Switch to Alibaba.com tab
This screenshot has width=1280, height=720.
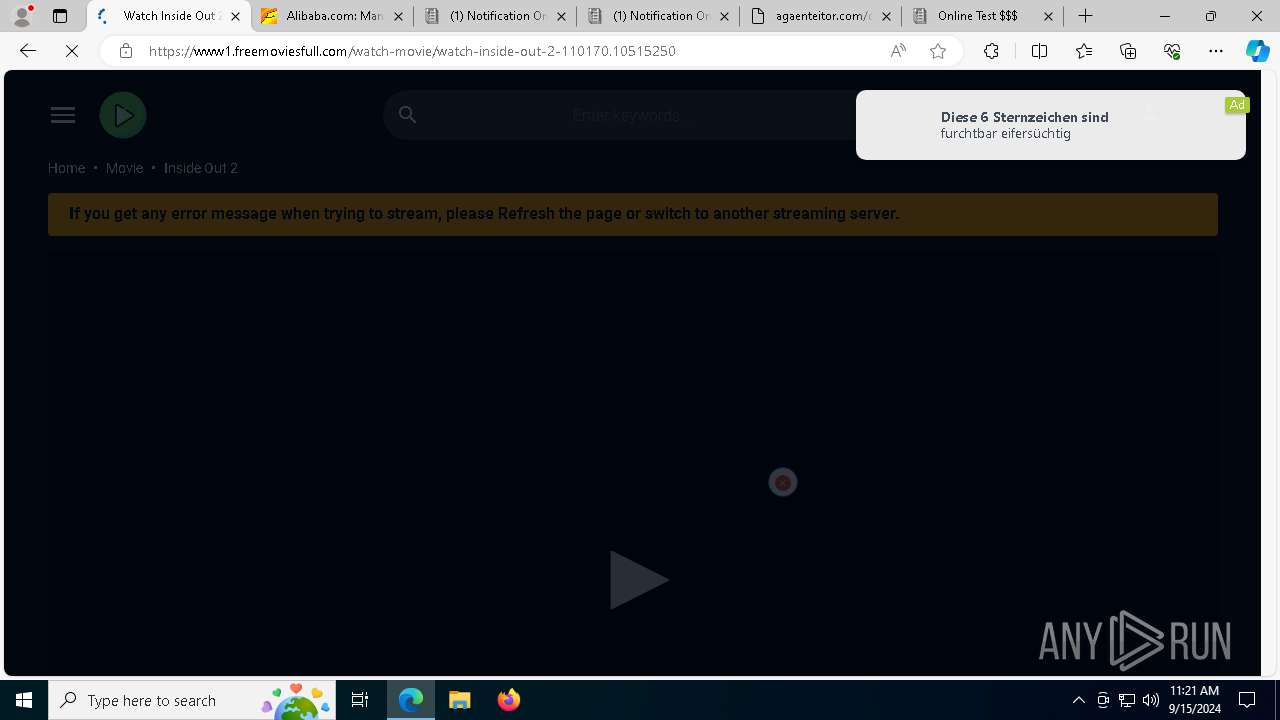[331, 16]
